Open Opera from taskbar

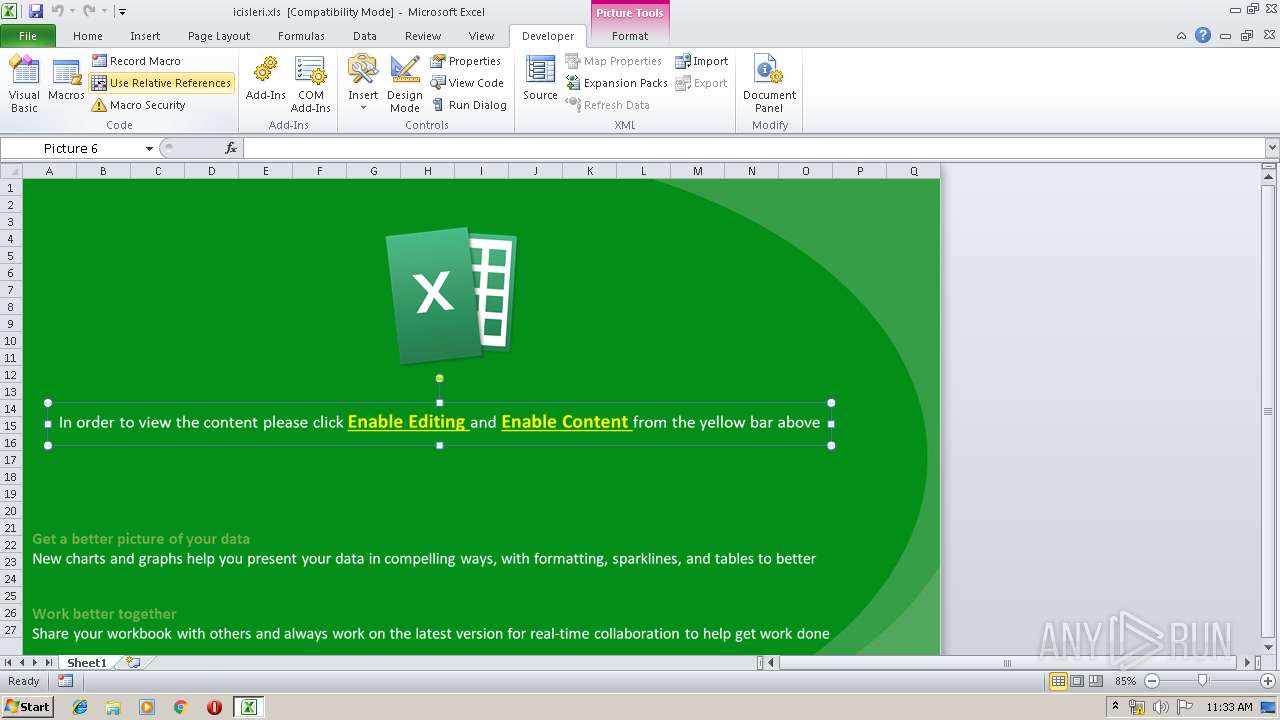[214, 707]
